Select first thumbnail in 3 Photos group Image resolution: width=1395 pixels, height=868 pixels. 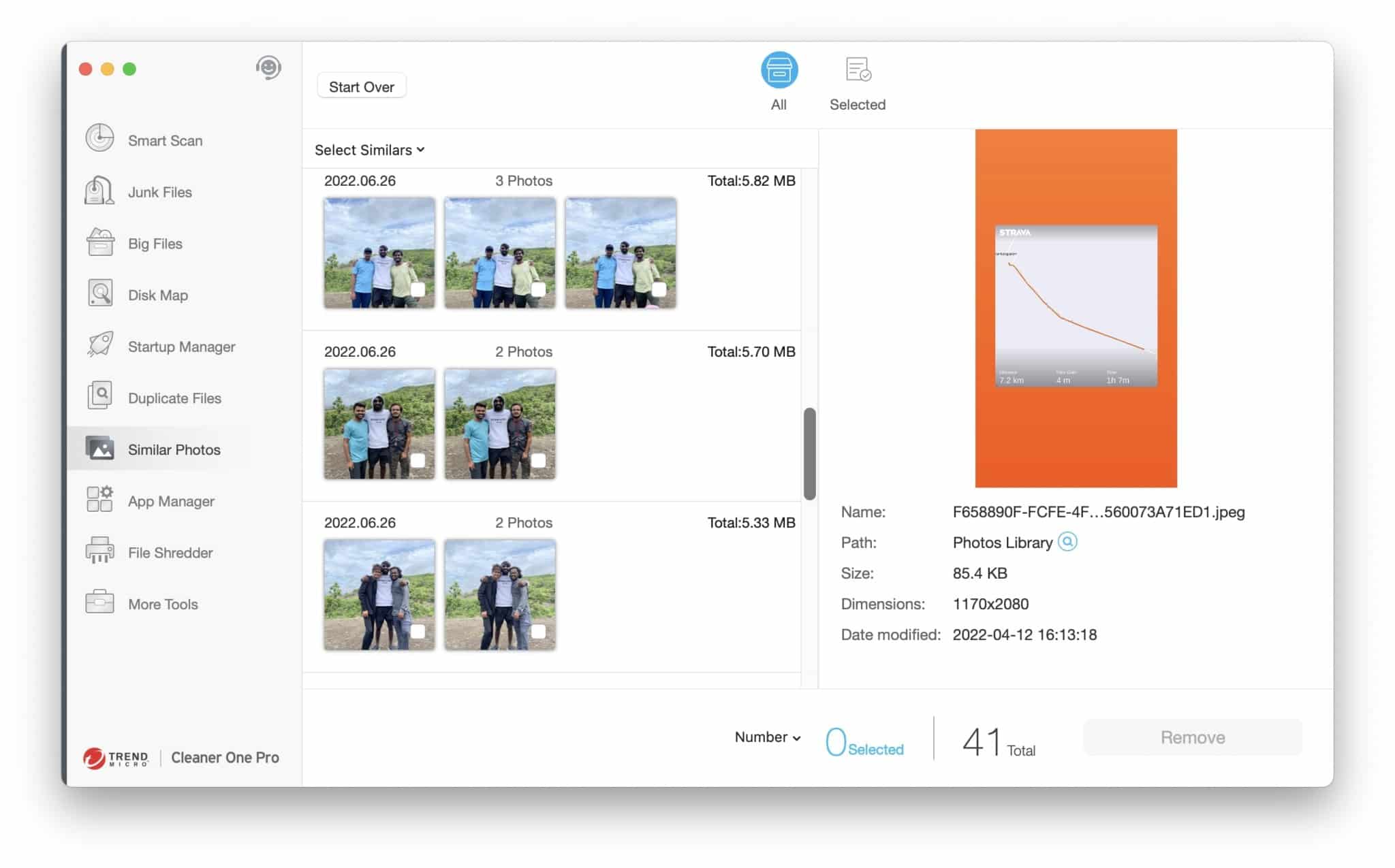coord(379,253)
